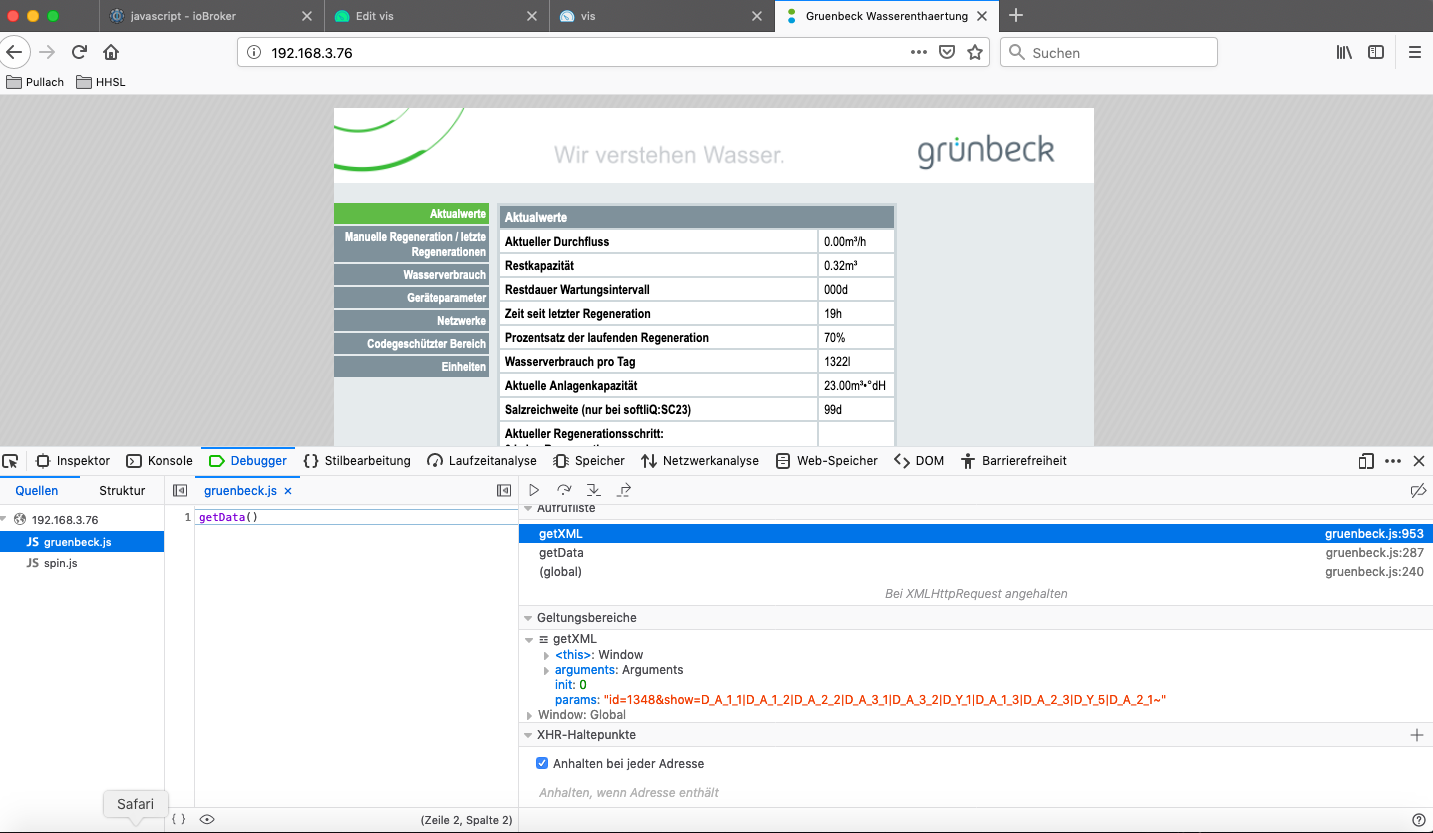
Task: Open the Netzwerkanalyse tab
Action: tap(700, 461)
